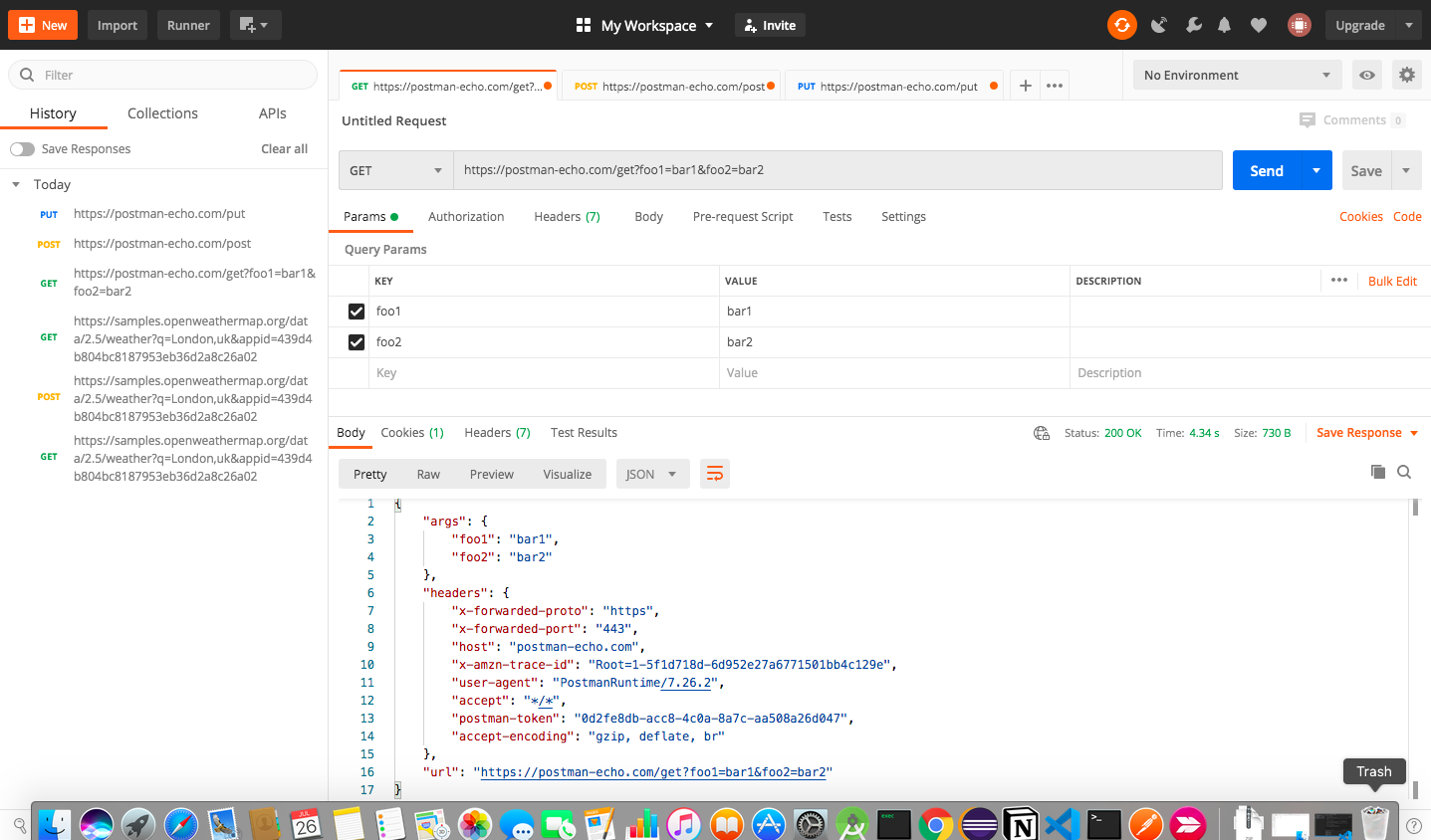Screen dimensions: 1431x840
Task: Click the Import button
Action: 118,25
